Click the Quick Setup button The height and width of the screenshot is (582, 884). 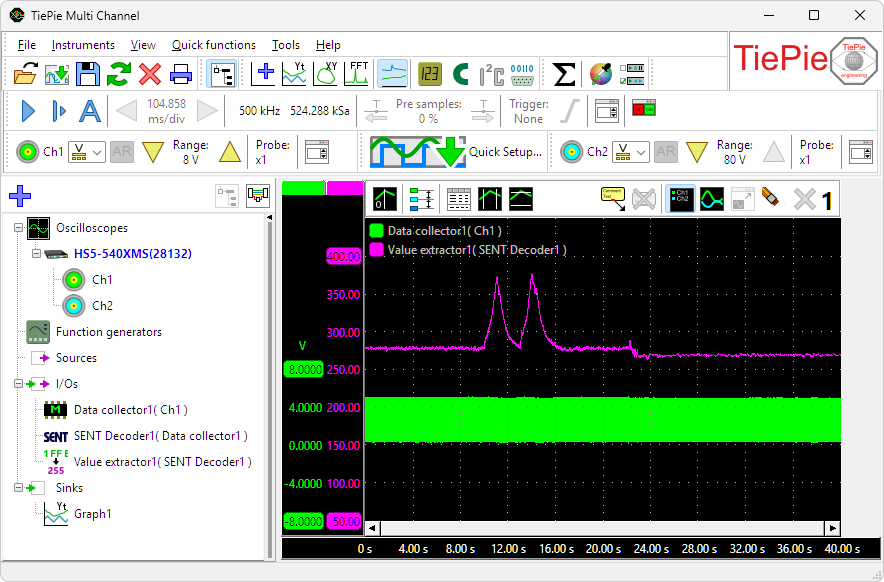[456, 152]
